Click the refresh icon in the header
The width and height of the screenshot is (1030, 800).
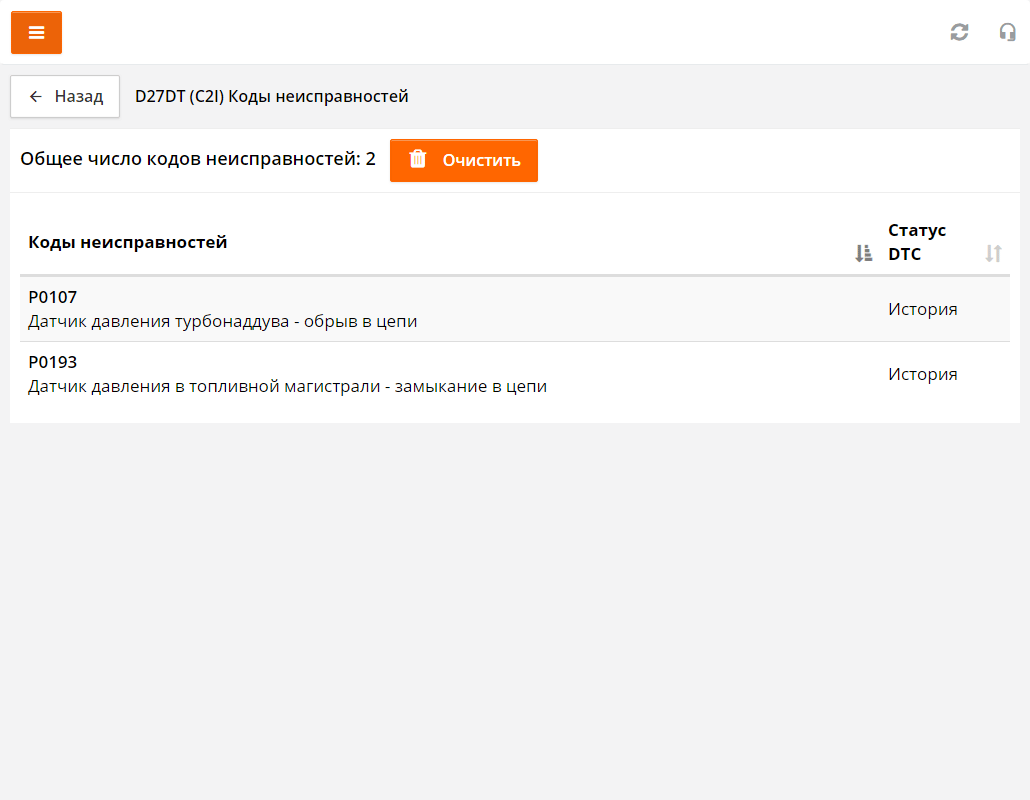pos(959,32)
